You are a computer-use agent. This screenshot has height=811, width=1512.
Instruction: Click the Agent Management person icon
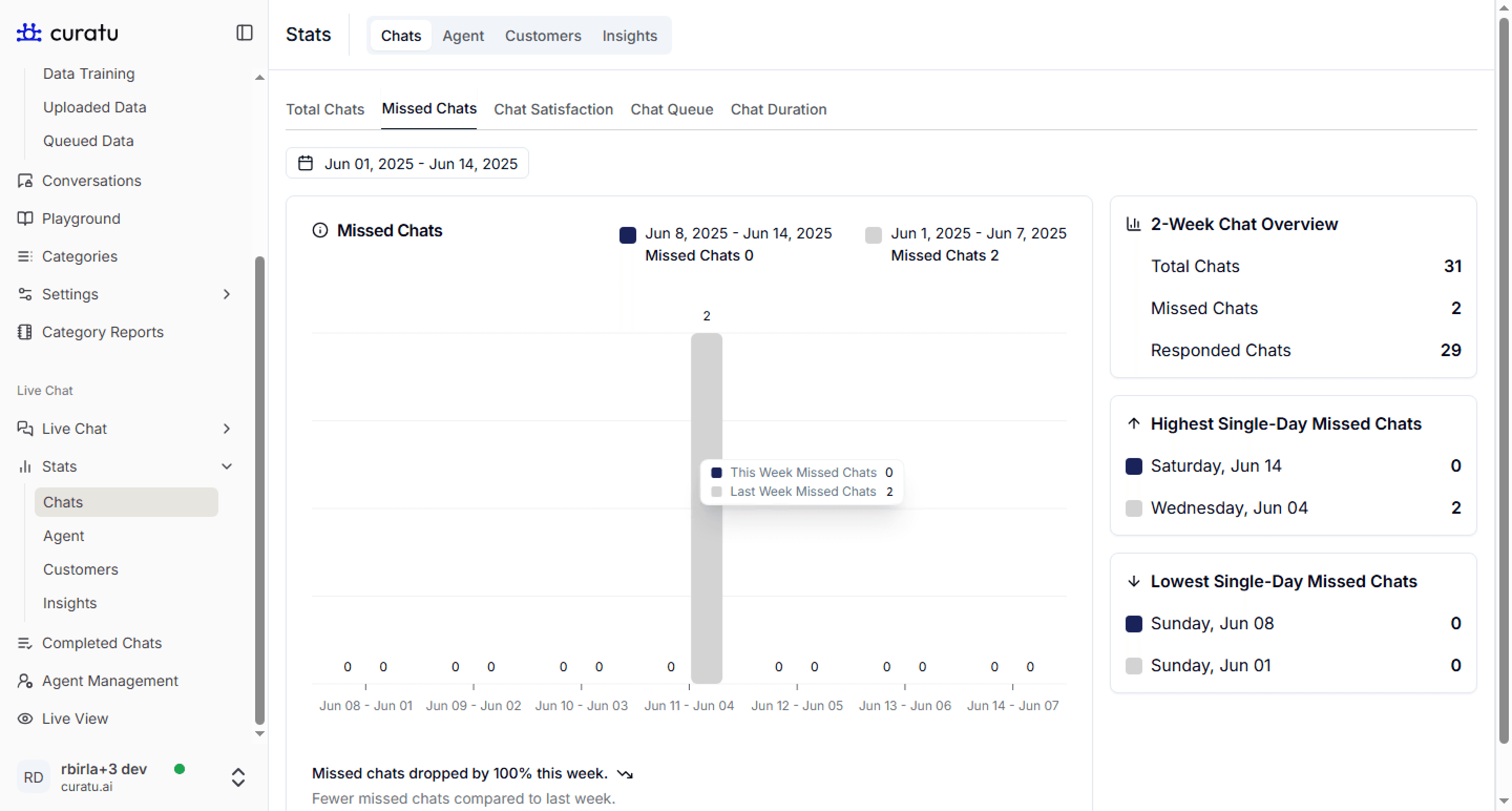[x=25, y=681]
